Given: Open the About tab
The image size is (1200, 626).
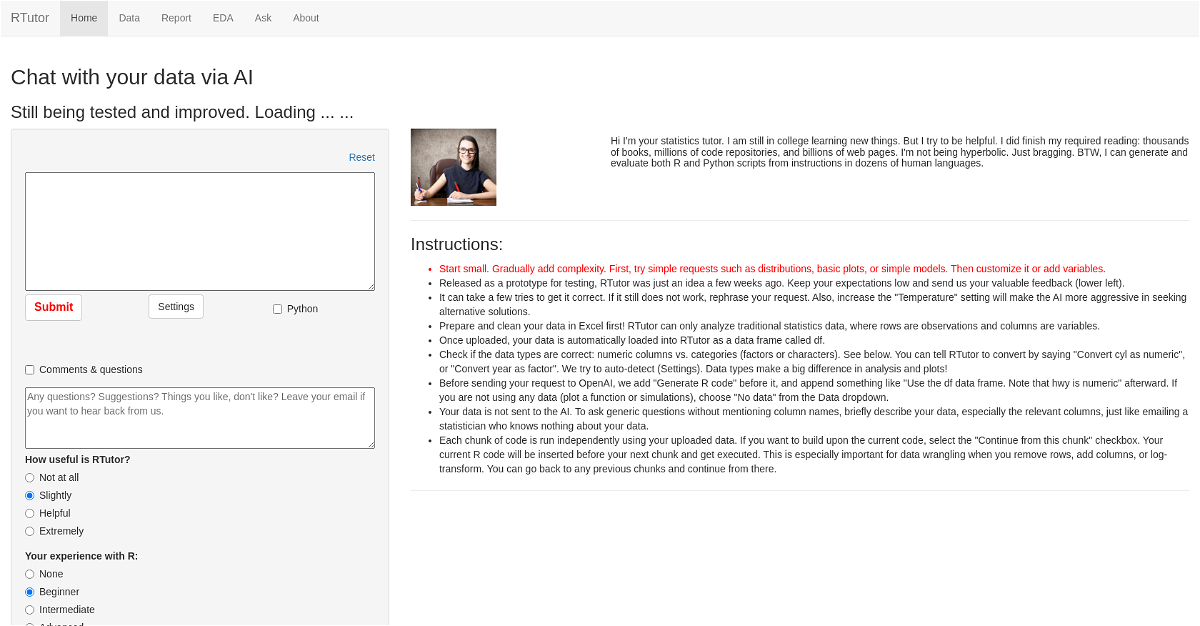Looking at the screenshot, I should coord(306,18).
